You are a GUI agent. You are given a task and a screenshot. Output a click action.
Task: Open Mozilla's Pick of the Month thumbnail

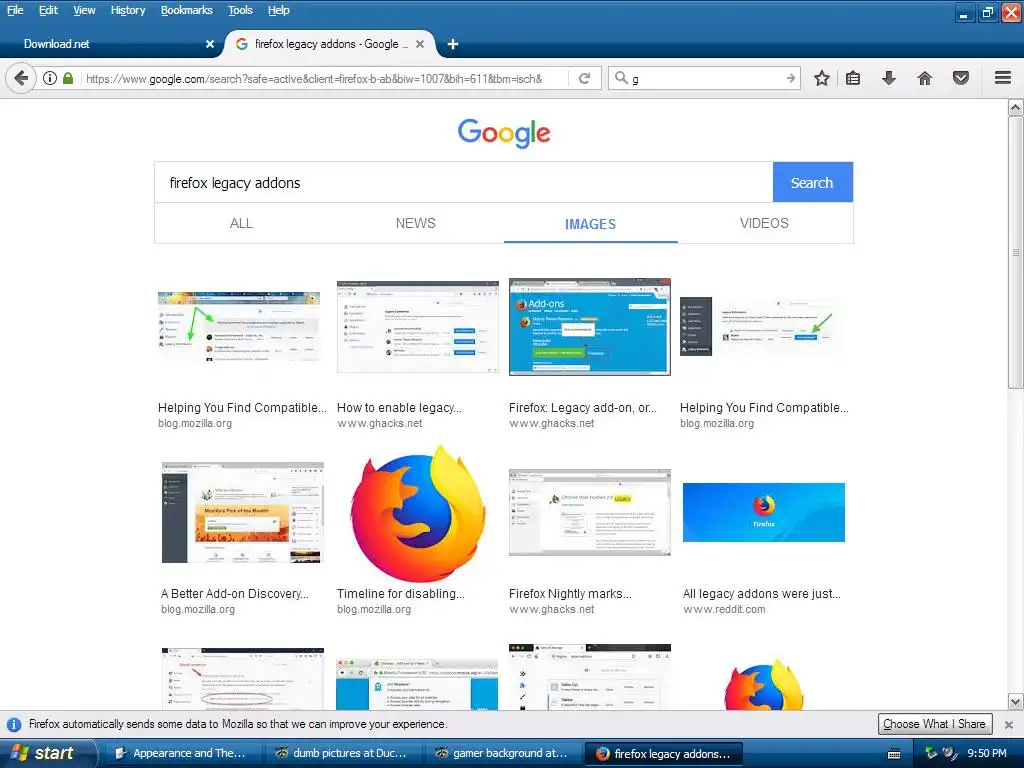pos(242,513)
